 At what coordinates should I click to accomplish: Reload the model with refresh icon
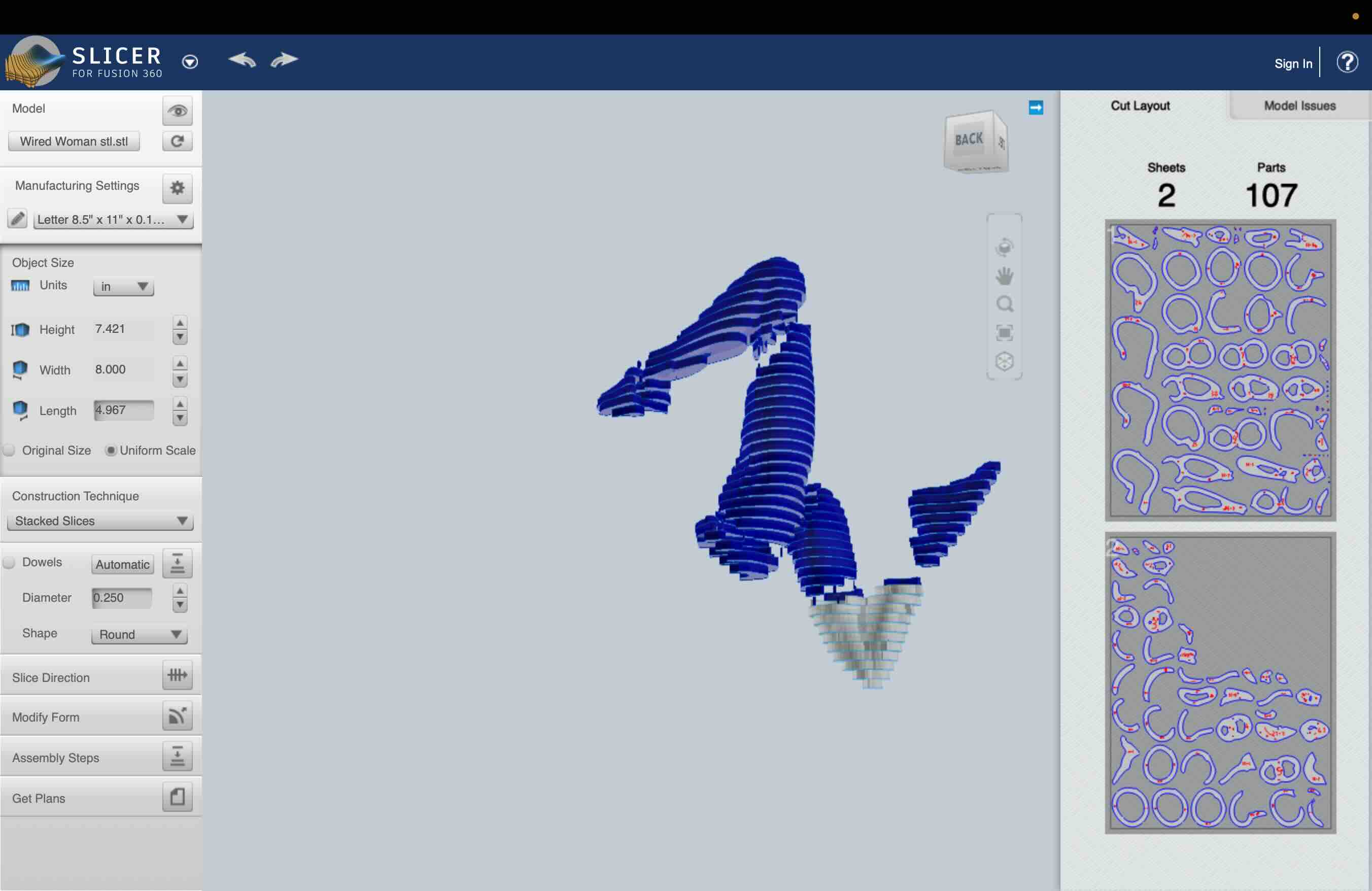click(177, 141)
